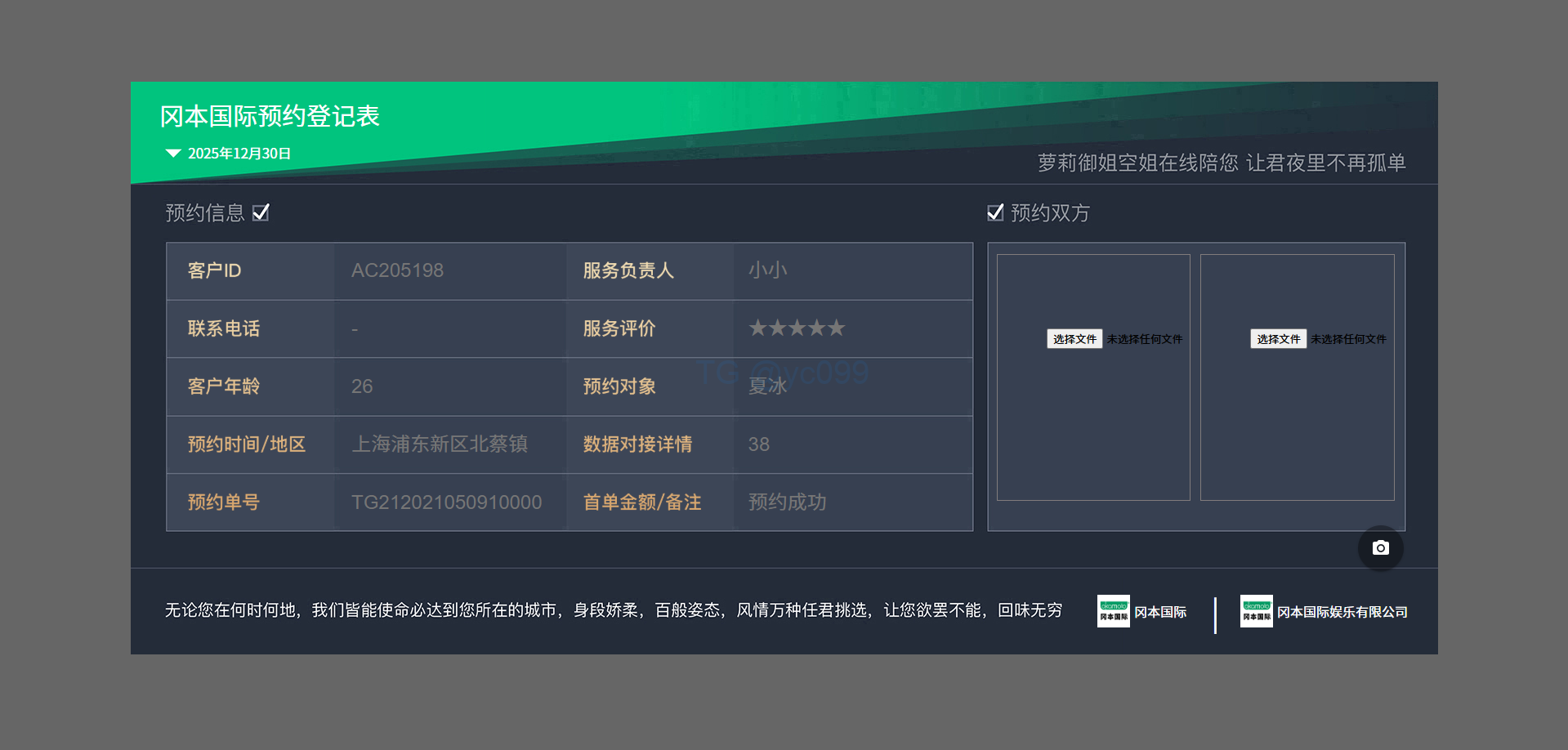Select the 联系电话 value field

[x=449, y=329]
